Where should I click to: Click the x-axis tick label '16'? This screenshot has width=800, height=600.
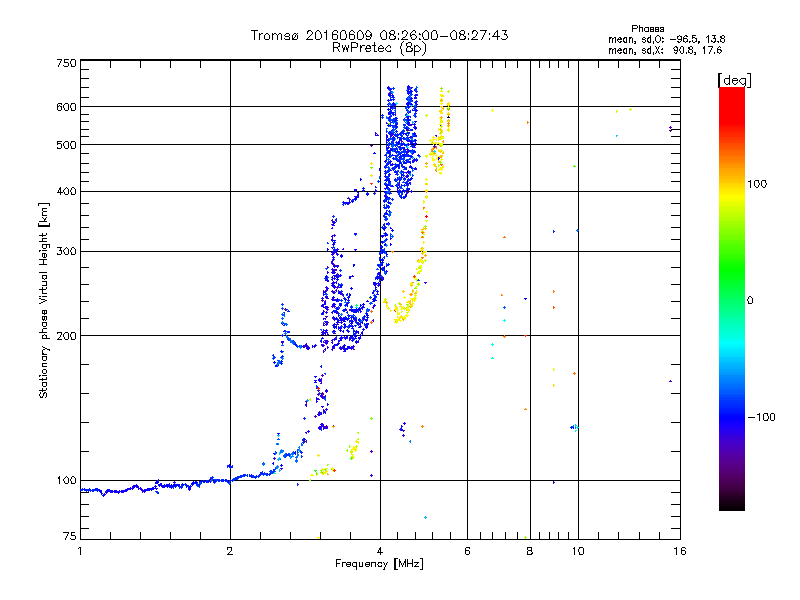680,551
